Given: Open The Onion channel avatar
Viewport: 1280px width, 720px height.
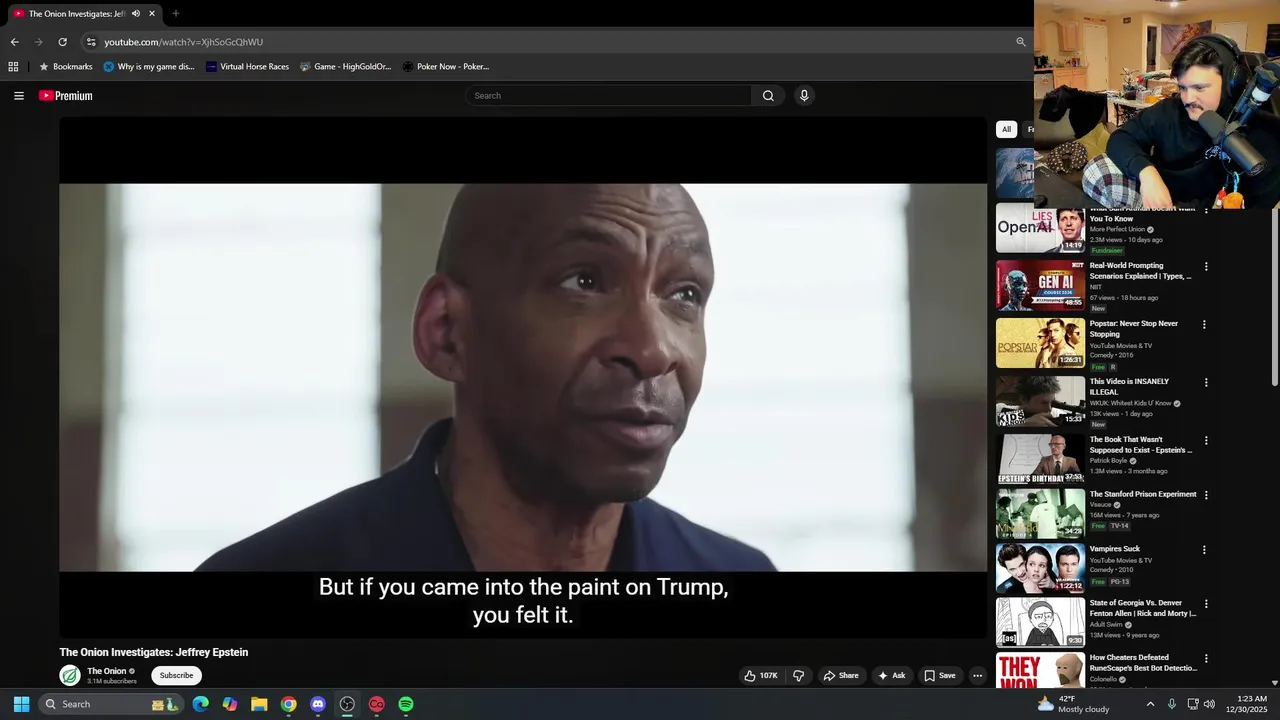Looking at the screenshot, I should coord(70,676).
